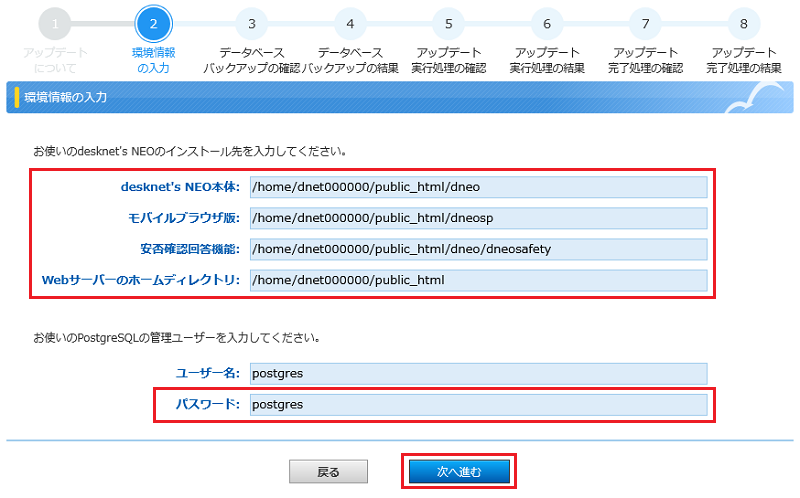This screenshot has width=800, height=498.
Task: Click the Webサーバーのホームディレクトリ label
Action: (x=141, y=280)
